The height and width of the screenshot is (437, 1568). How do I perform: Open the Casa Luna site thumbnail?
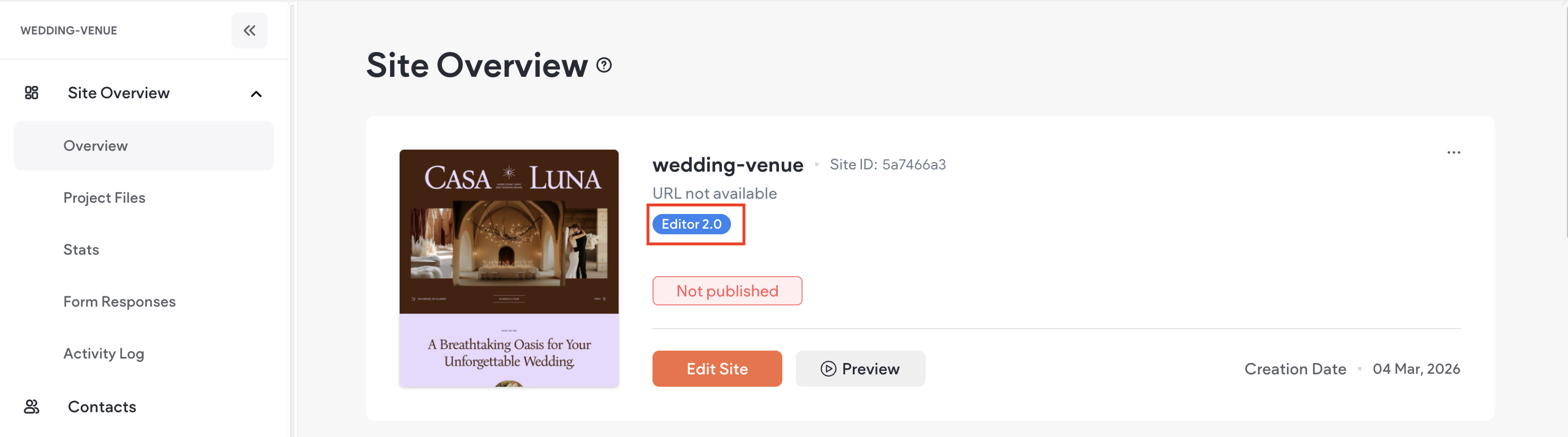508,268
